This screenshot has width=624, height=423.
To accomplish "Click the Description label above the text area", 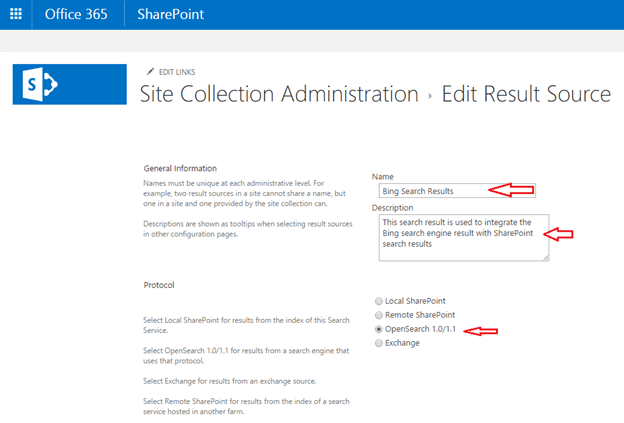I will point(392,207).
